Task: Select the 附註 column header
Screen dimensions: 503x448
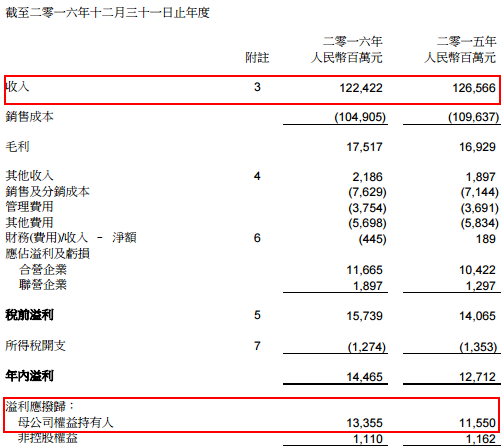Action: pos(257,58)
